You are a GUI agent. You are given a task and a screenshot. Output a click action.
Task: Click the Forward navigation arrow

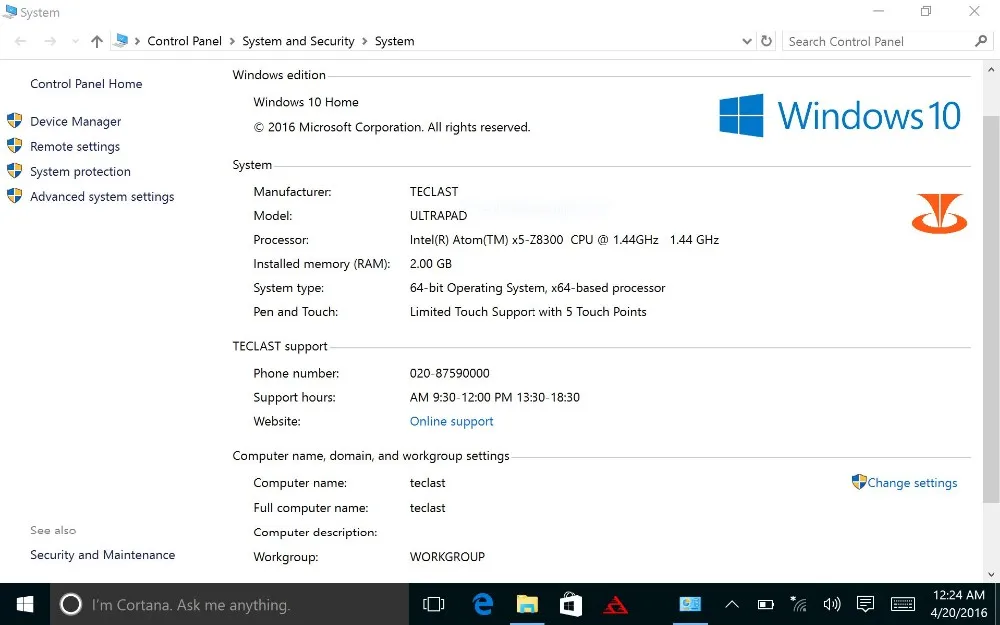pos(50,41)
